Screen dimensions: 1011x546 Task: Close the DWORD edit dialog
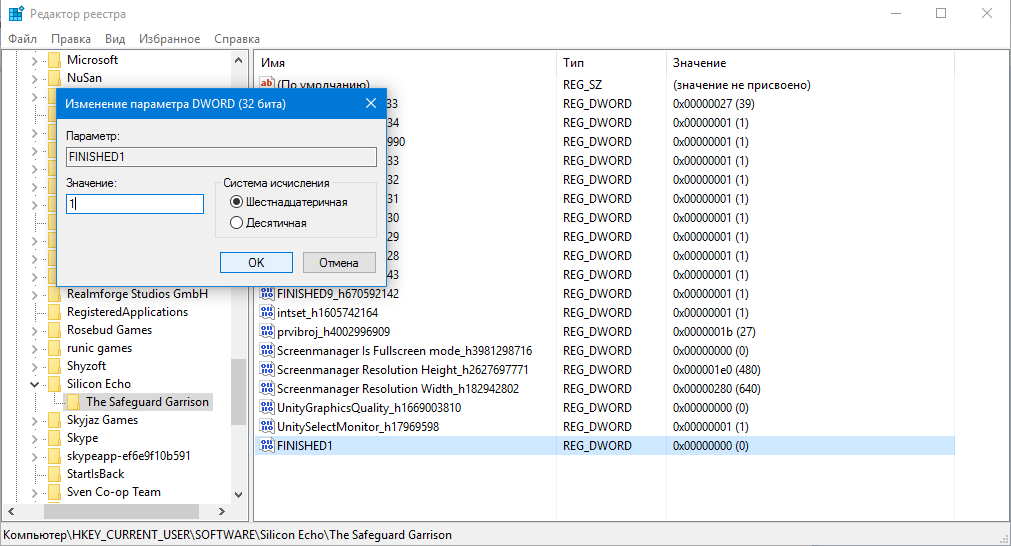(x=371, y=103)
